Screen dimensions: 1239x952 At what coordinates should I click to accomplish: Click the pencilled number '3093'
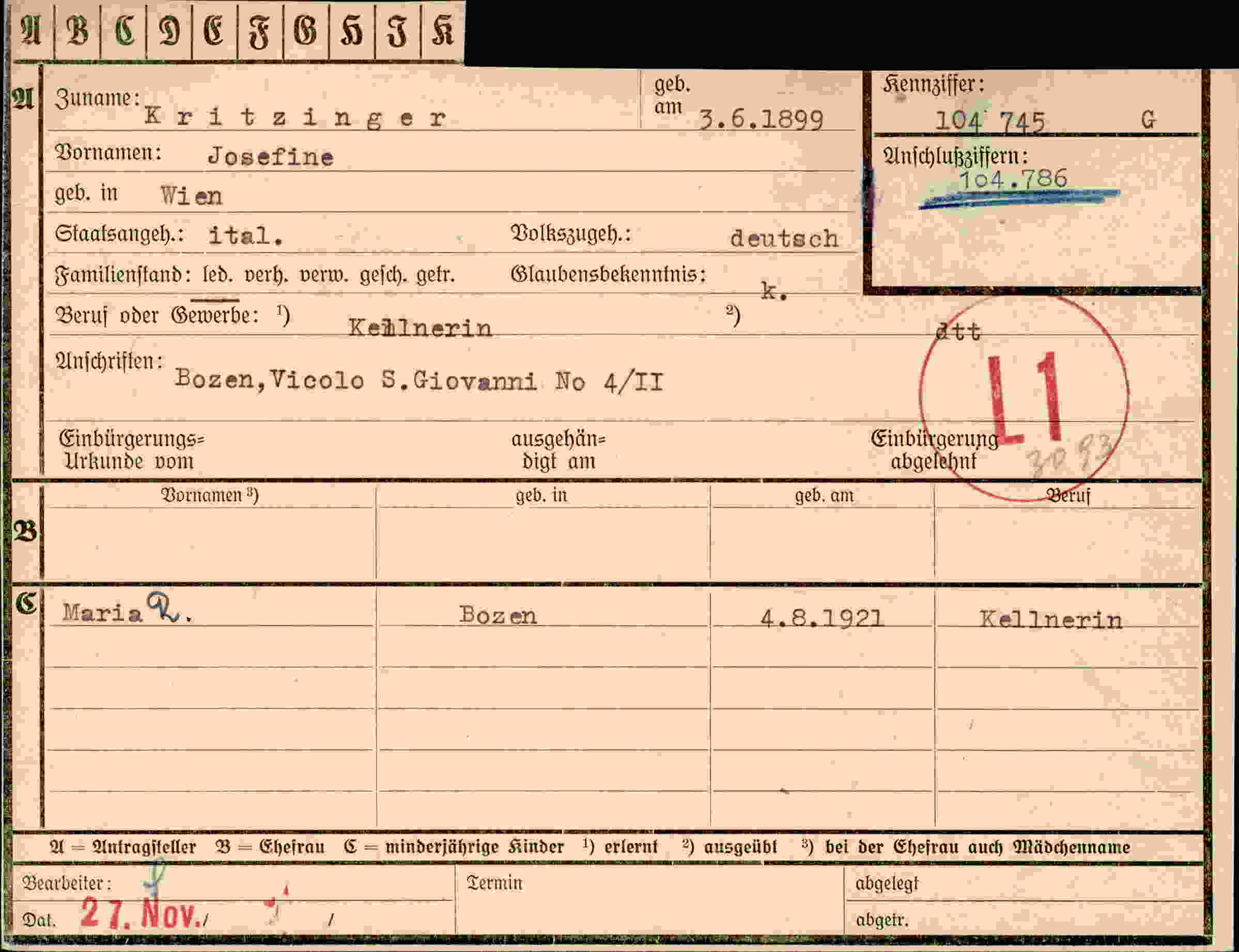(1071, 457)
